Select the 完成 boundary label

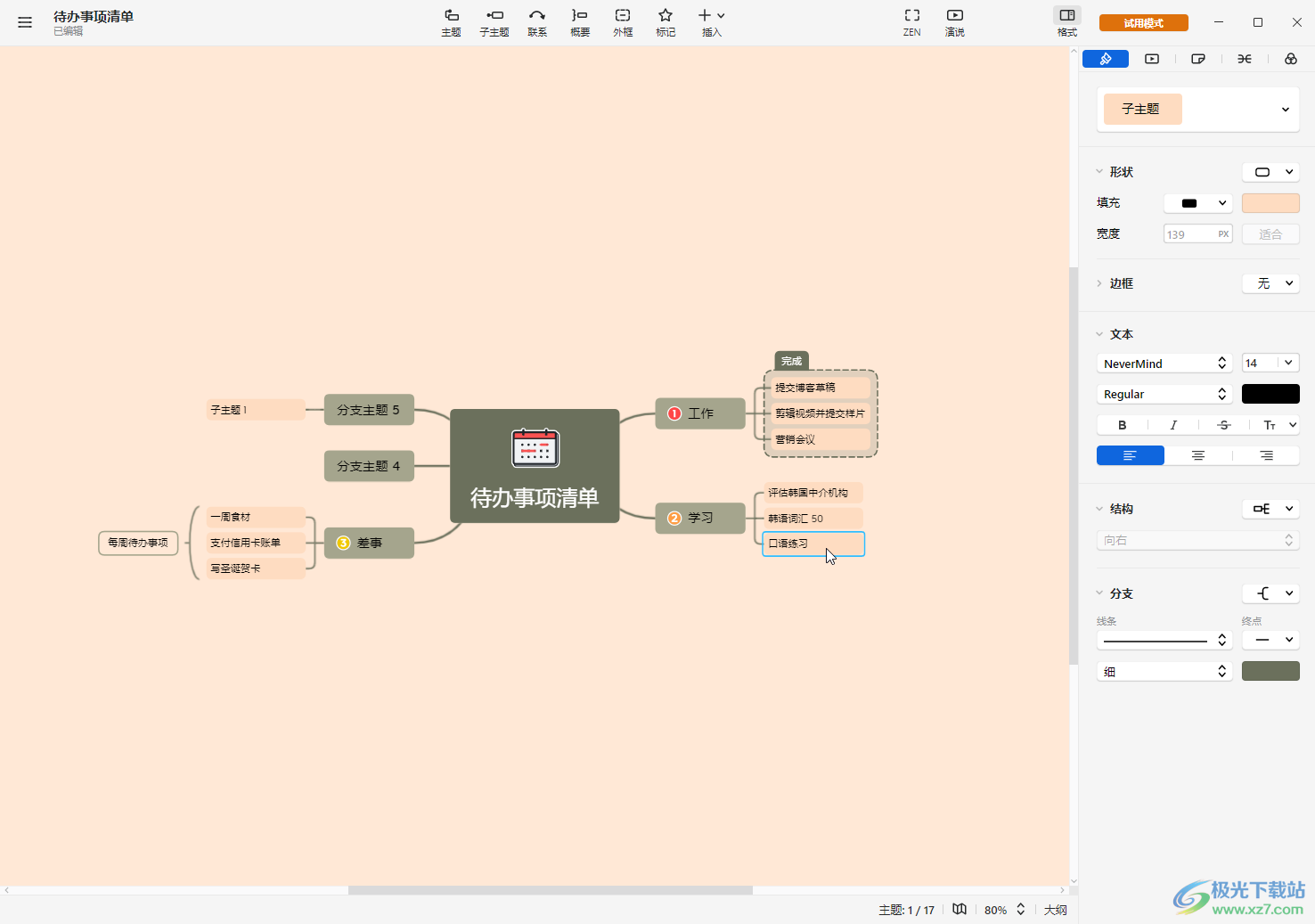791,361
